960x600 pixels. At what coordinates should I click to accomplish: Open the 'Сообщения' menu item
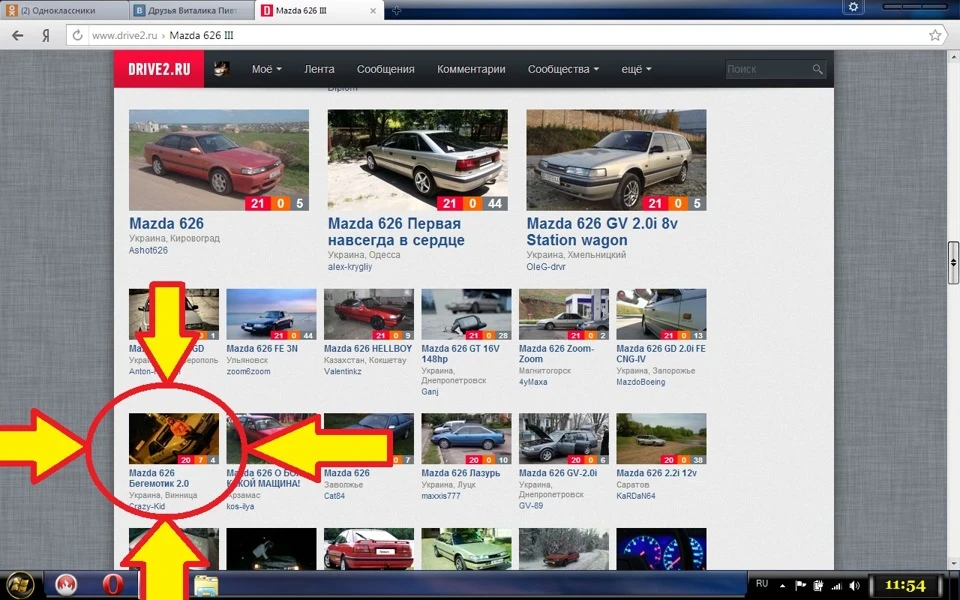click(x=386, y=69)
